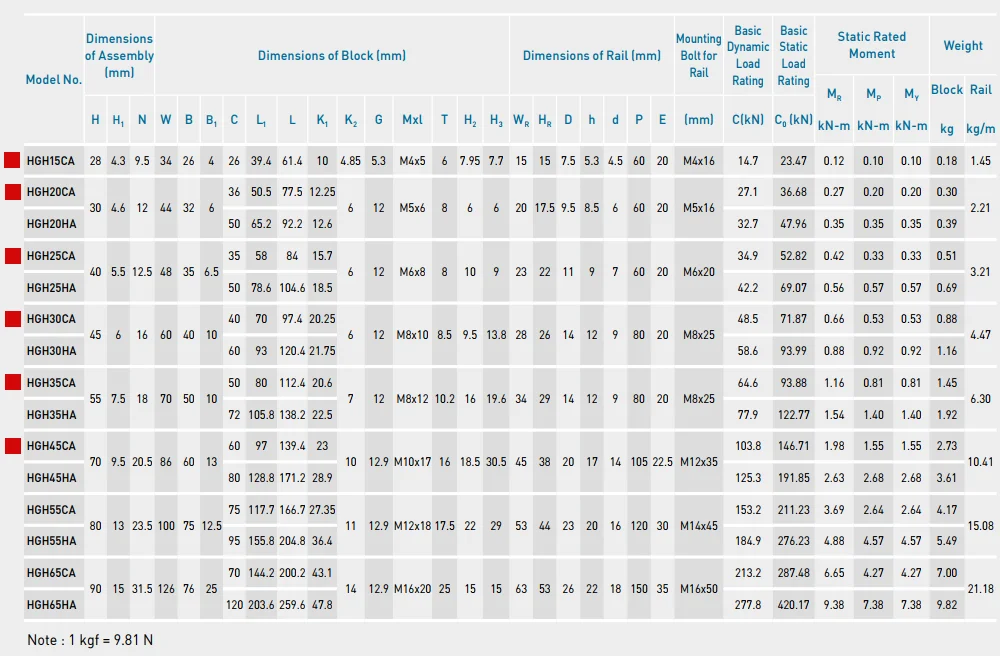
Task: Select static load value '191.85'
Action: [x=793, y=477]
